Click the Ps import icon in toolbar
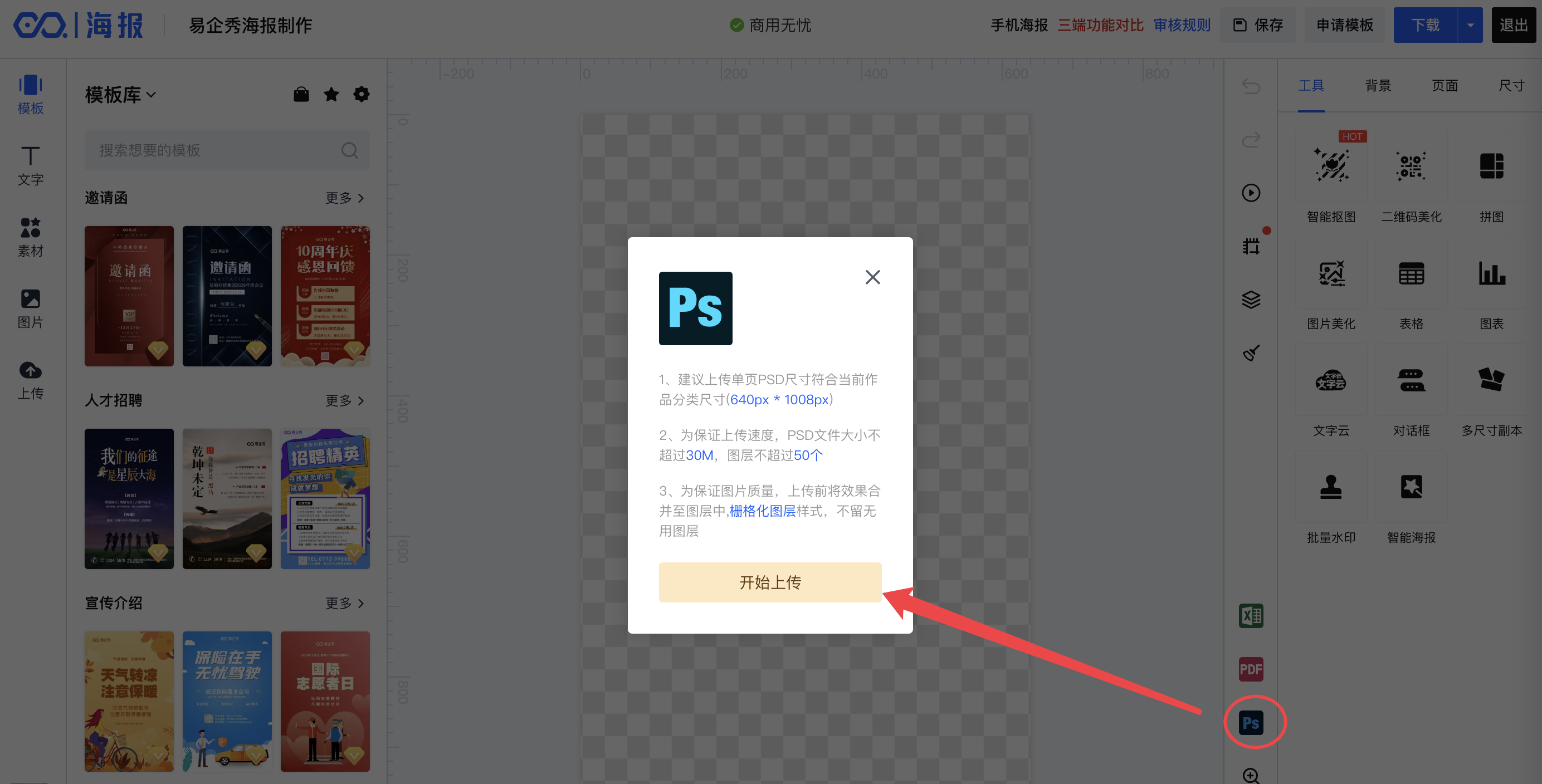This screenshot has height=784, width=1542. tap(1251, 723)
